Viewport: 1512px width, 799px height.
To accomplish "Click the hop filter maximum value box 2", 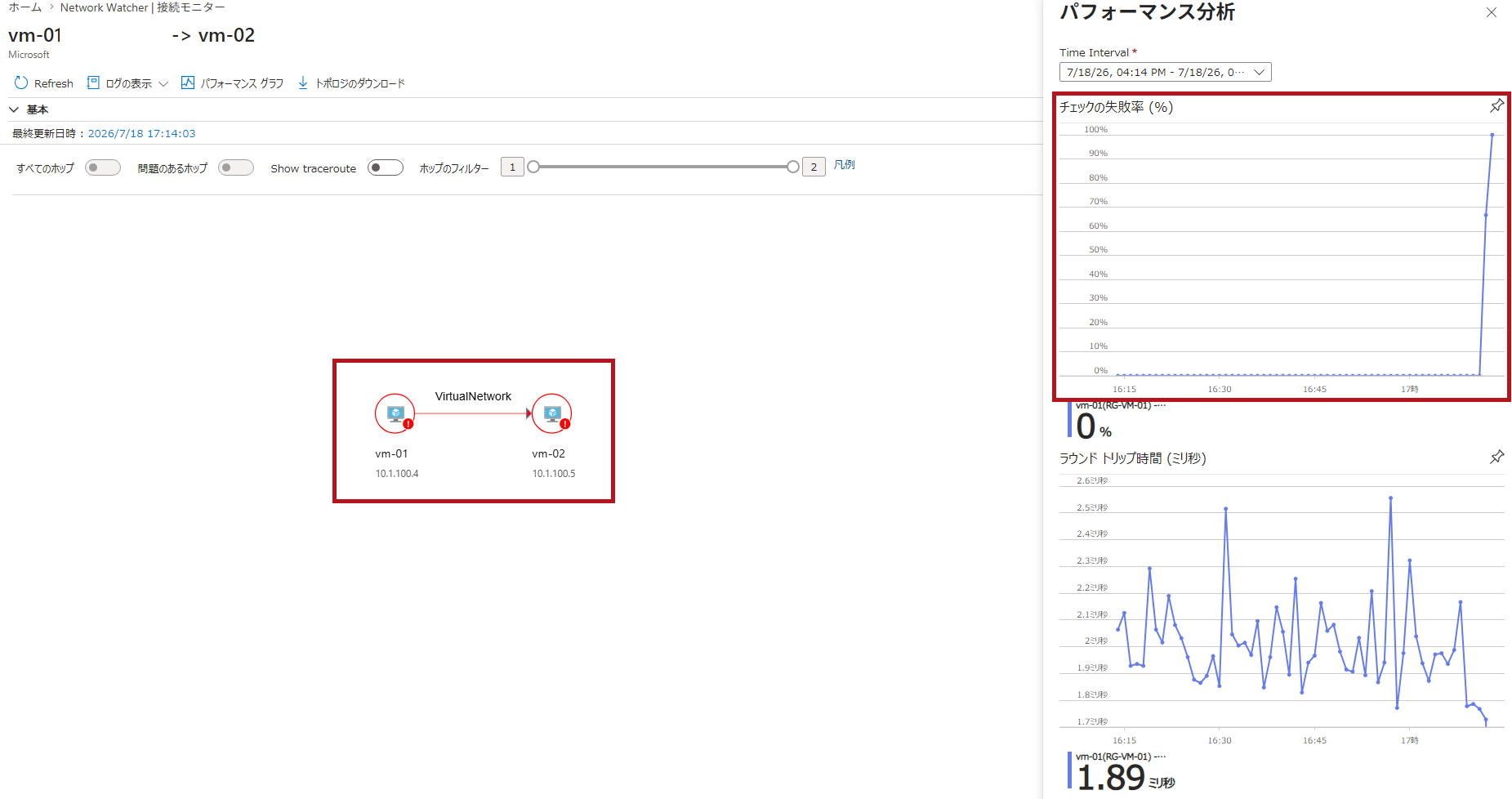I will (814, 167).
